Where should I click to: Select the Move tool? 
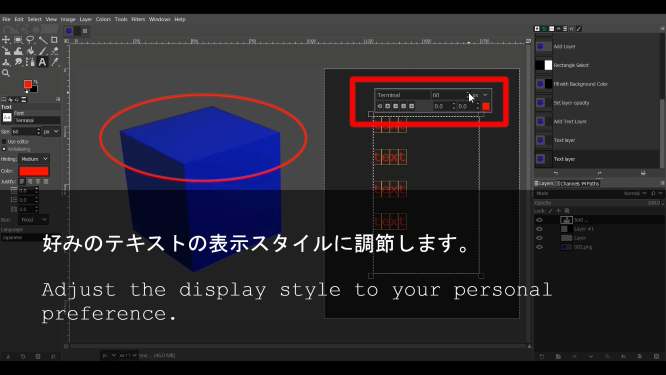[x=6, y=40]
